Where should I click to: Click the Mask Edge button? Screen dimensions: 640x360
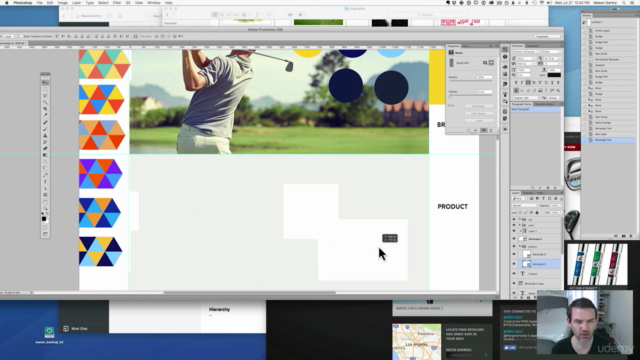(x=479, y=106)
